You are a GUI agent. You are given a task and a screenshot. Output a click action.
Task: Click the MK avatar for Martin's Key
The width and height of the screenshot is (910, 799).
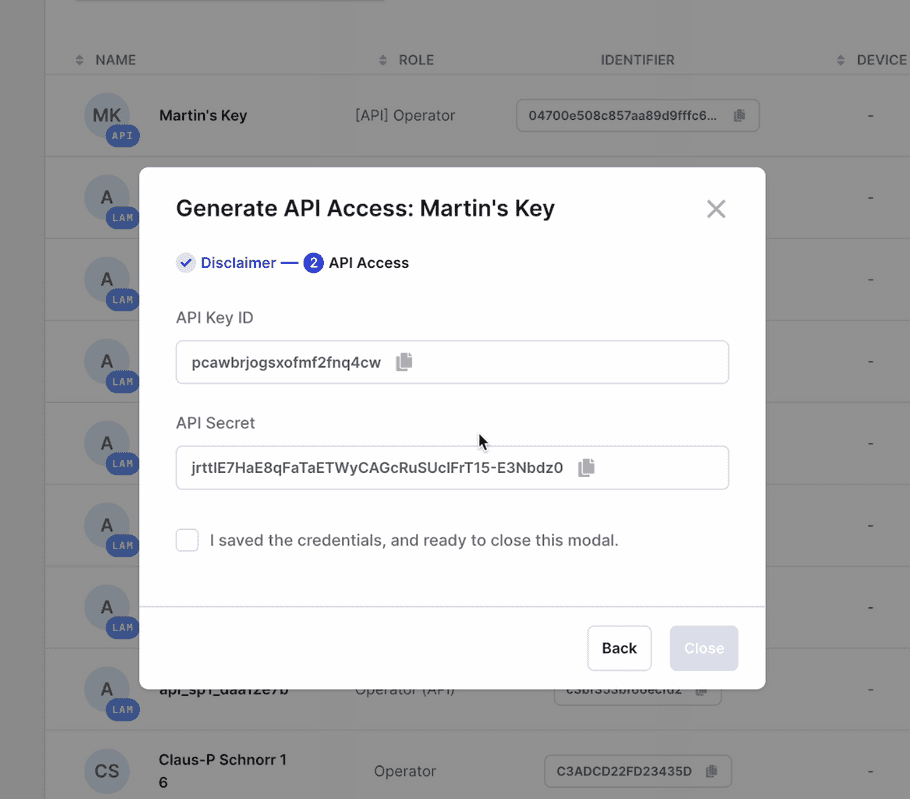click(x=107, y=115)
